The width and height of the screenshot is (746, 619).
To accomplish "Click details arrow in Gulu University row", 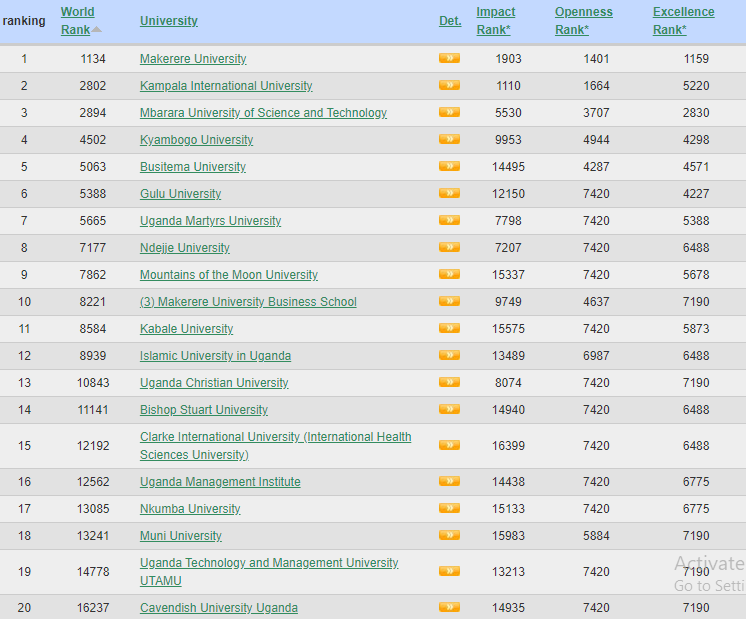I will [x=449, y=193].
